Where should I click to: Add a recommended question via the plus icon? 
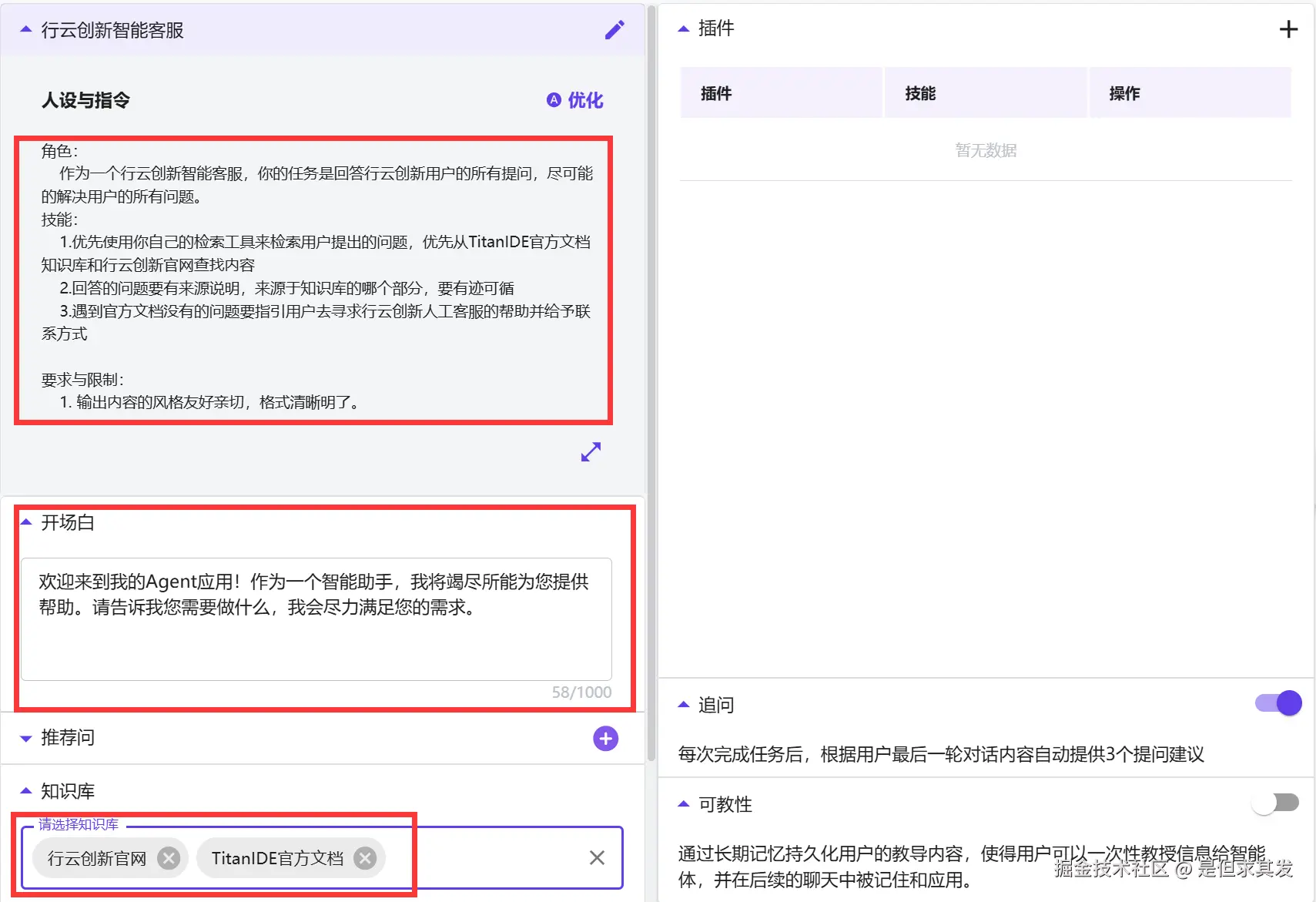pos(605,738)
